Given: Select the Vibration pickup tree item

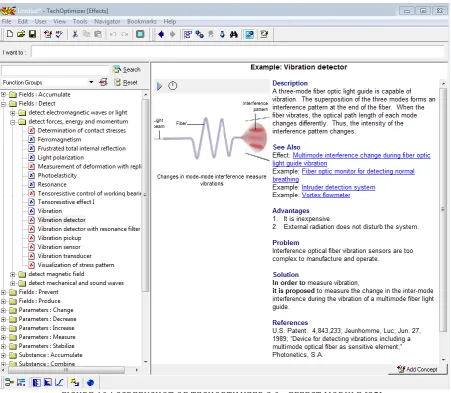Looking at the screenshot, I should click(59, 238).
